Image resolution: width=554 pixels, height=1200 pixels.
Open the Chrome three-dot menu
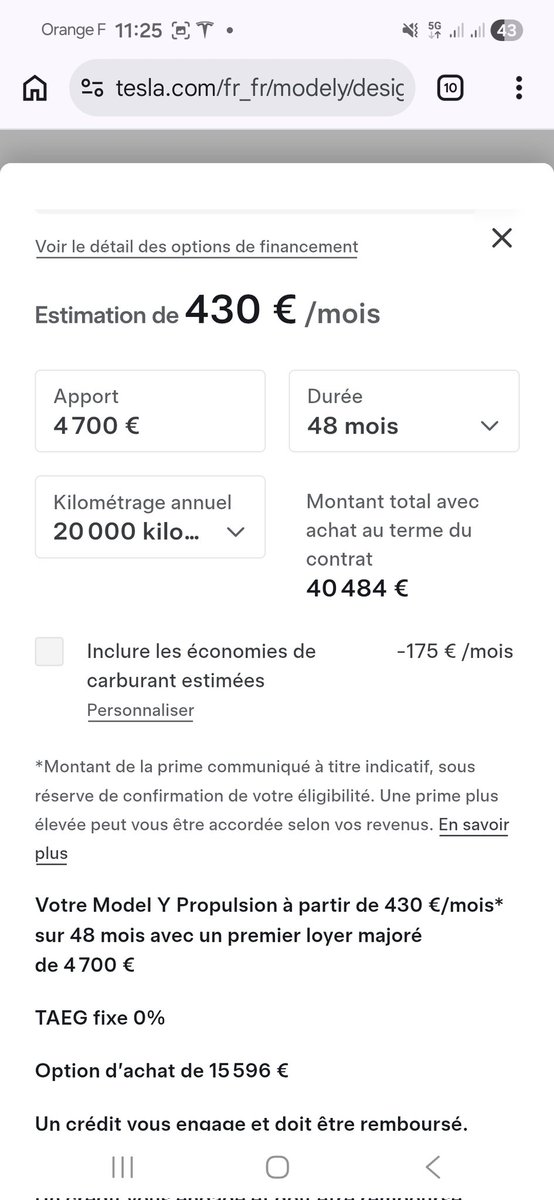point(518,88)
